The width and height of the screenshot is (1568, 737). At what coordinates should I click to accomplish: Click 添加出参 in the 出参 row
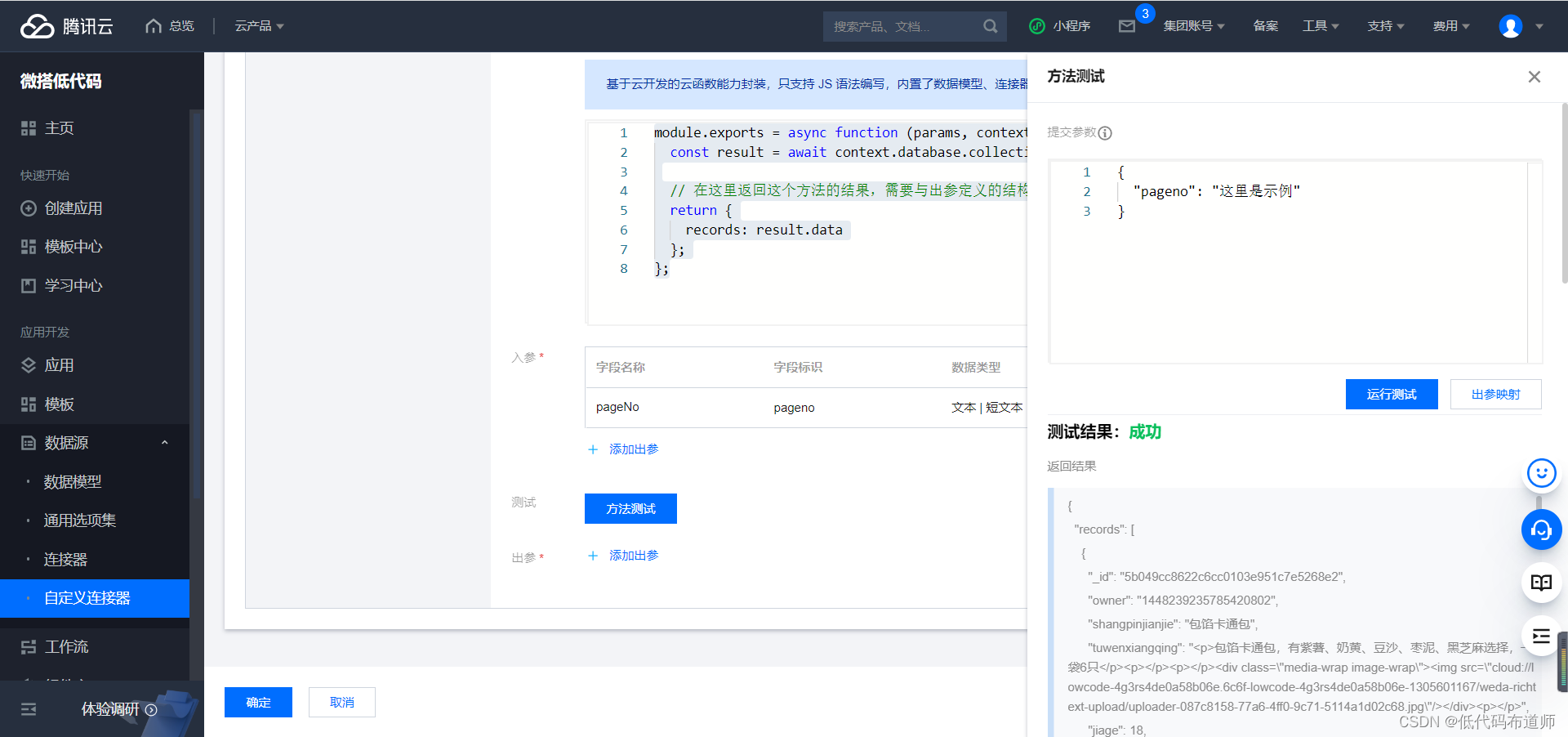click(x=624, y=556)
